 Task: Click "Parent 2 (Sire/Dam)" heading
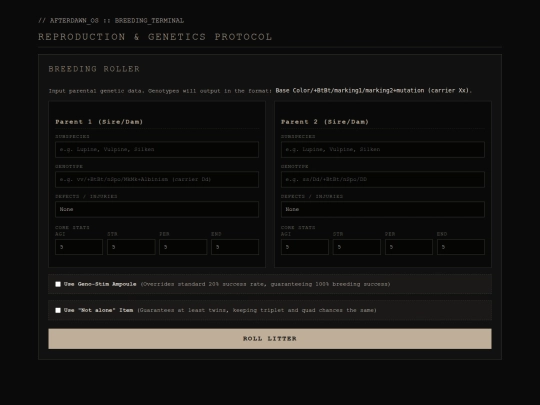tap(325, 122)
